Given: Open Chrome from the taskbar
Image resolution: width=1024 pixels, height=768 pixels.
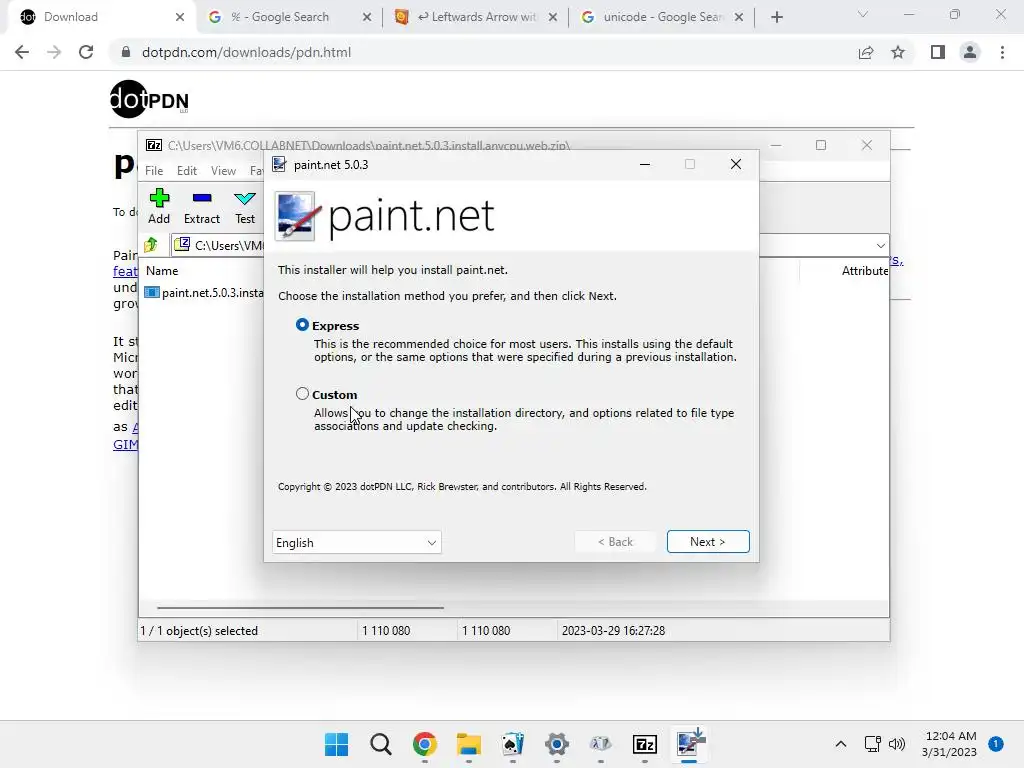Looking at the screenshot, I should 424,744.
